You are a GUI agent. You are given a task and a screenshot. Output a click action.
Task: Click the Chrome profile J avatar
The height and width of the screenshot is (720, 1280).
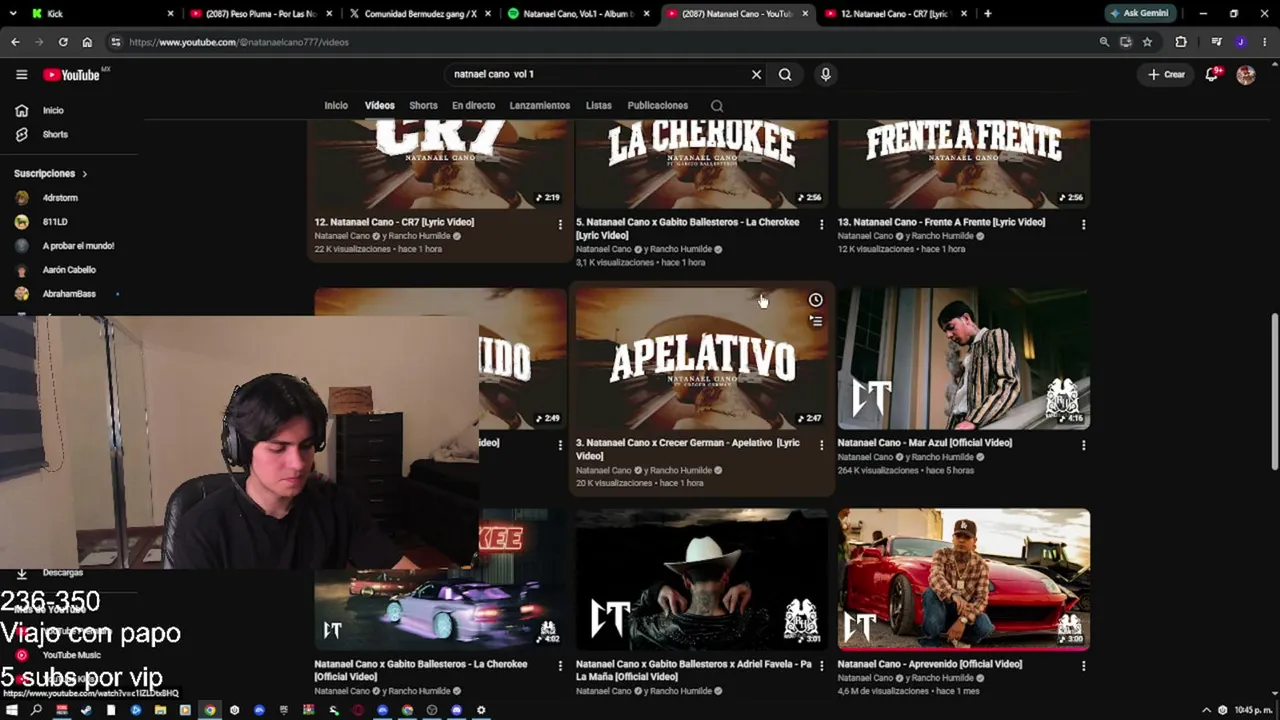coord(1241,42)
